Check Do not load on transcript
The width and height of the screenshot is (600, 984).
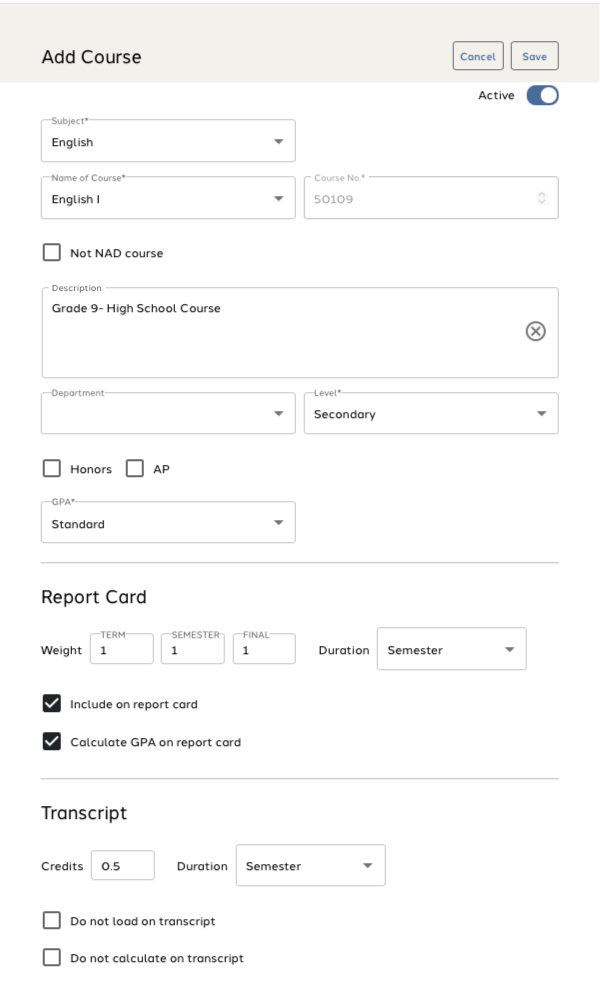52,921
